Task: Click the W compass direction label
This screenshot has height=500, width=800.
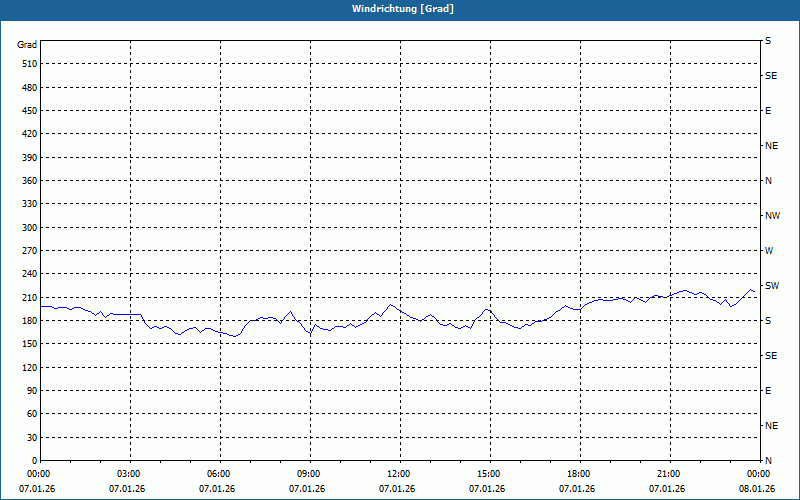Action: coord(769,251)
